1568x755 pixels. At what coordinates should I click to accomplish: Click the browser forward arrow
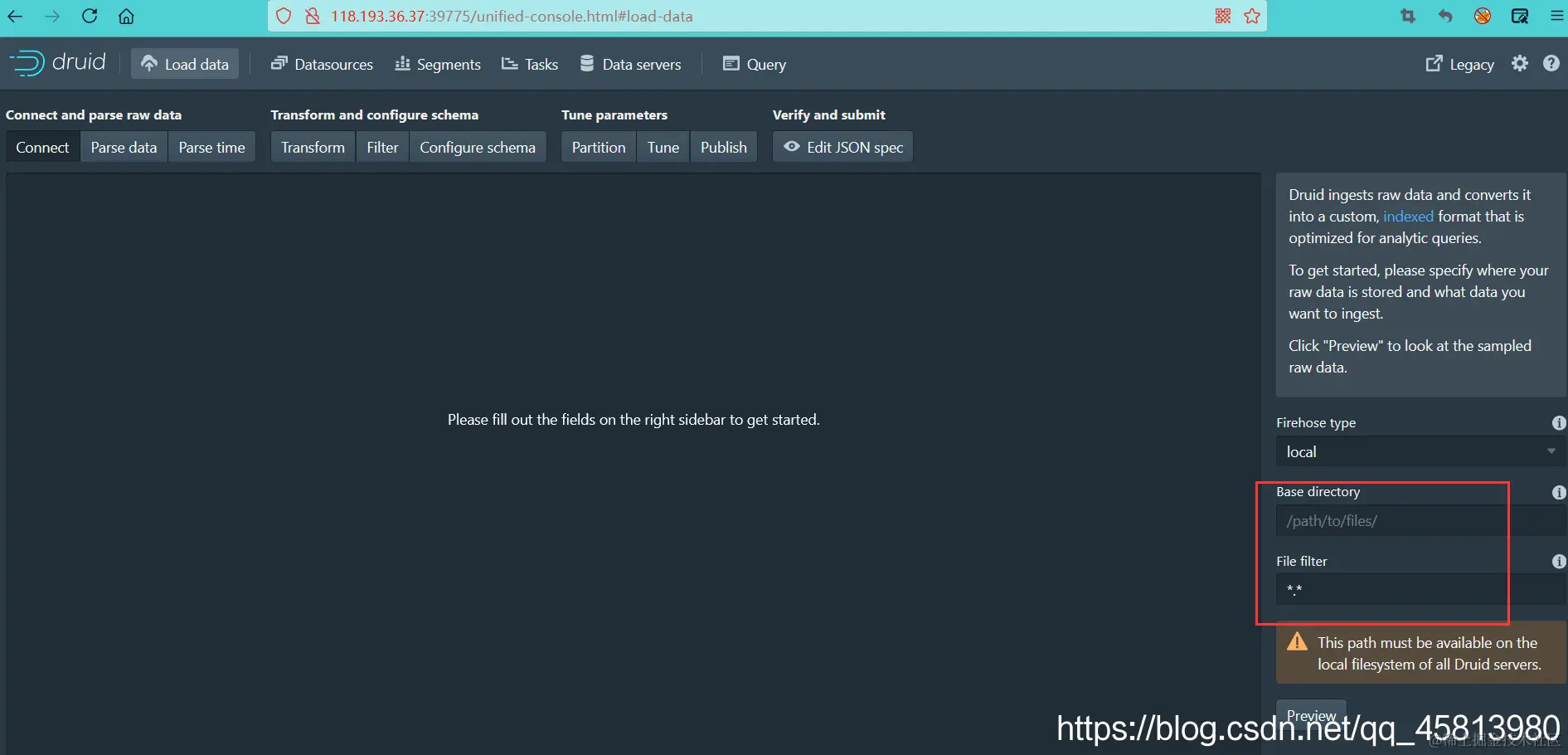pyautogui.click(x=52, y=16)
